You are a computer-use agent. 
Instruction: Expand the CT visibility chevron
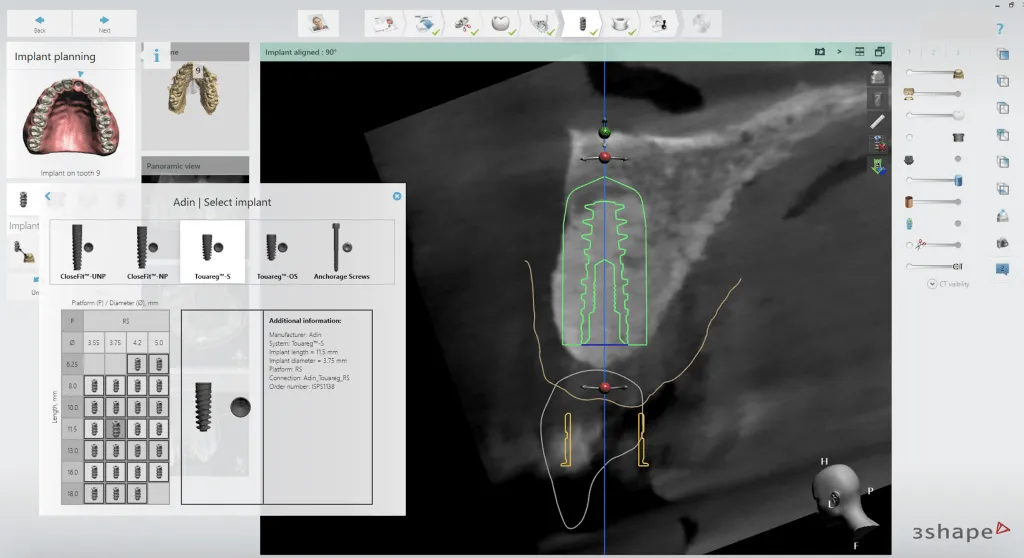click(x=932, y=284)
